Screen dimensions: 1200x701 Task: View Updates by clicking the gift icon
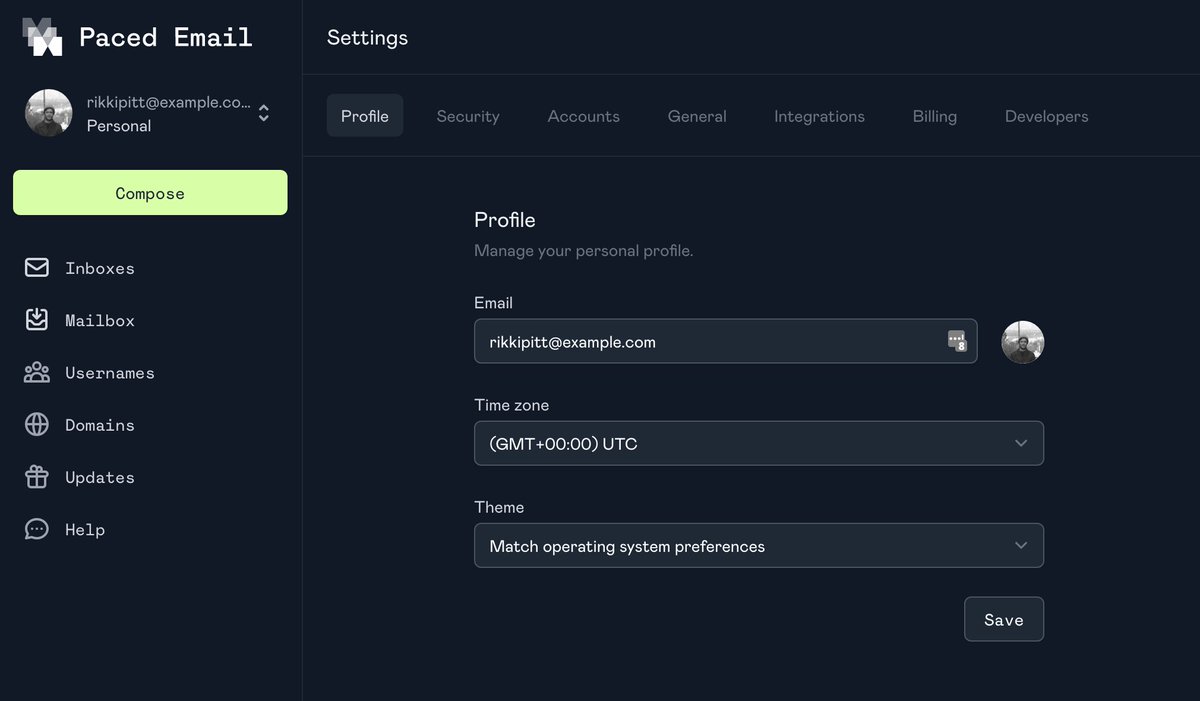(x=36, y=477)
